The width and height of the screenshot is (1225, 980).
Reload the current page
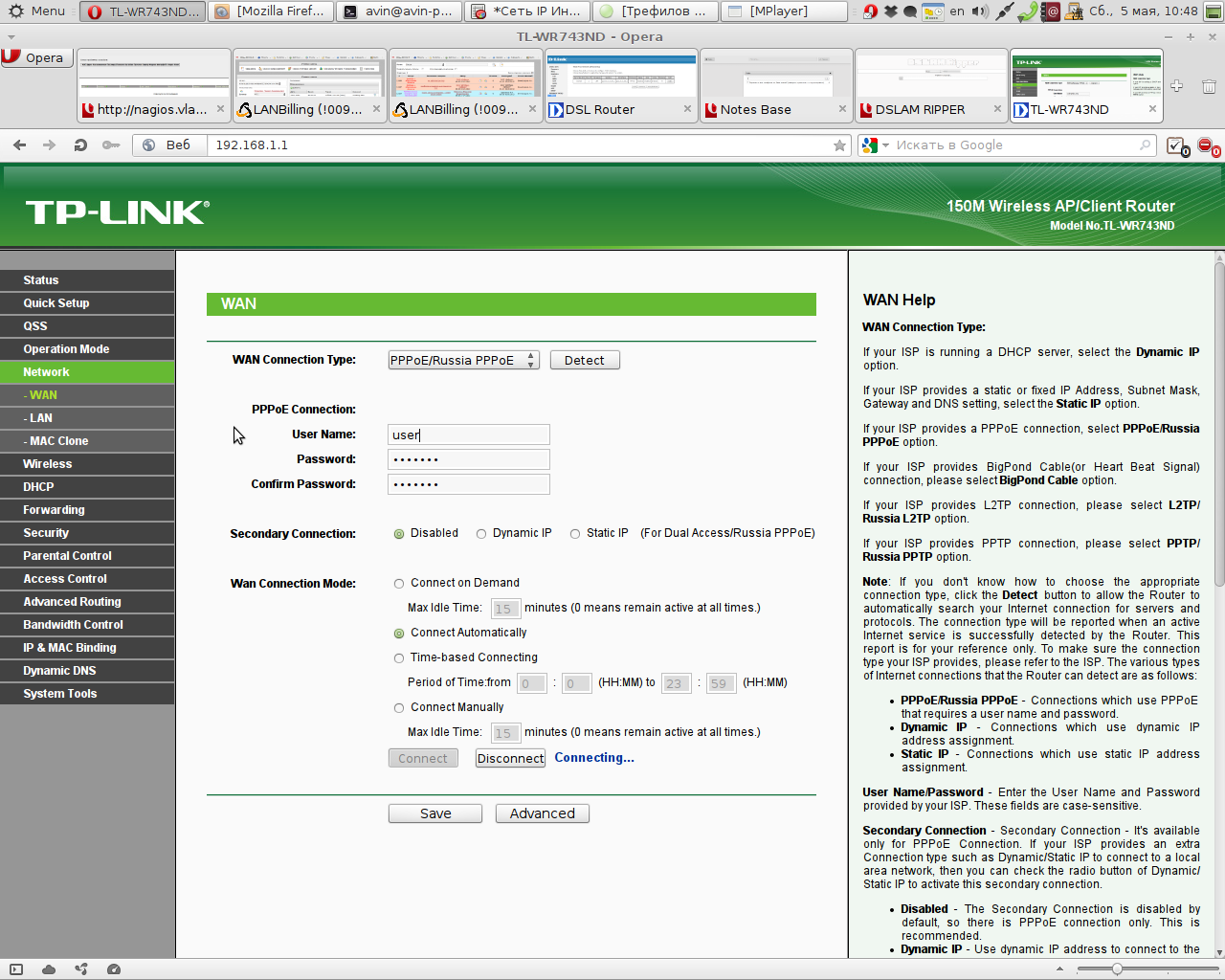(80, 145)
